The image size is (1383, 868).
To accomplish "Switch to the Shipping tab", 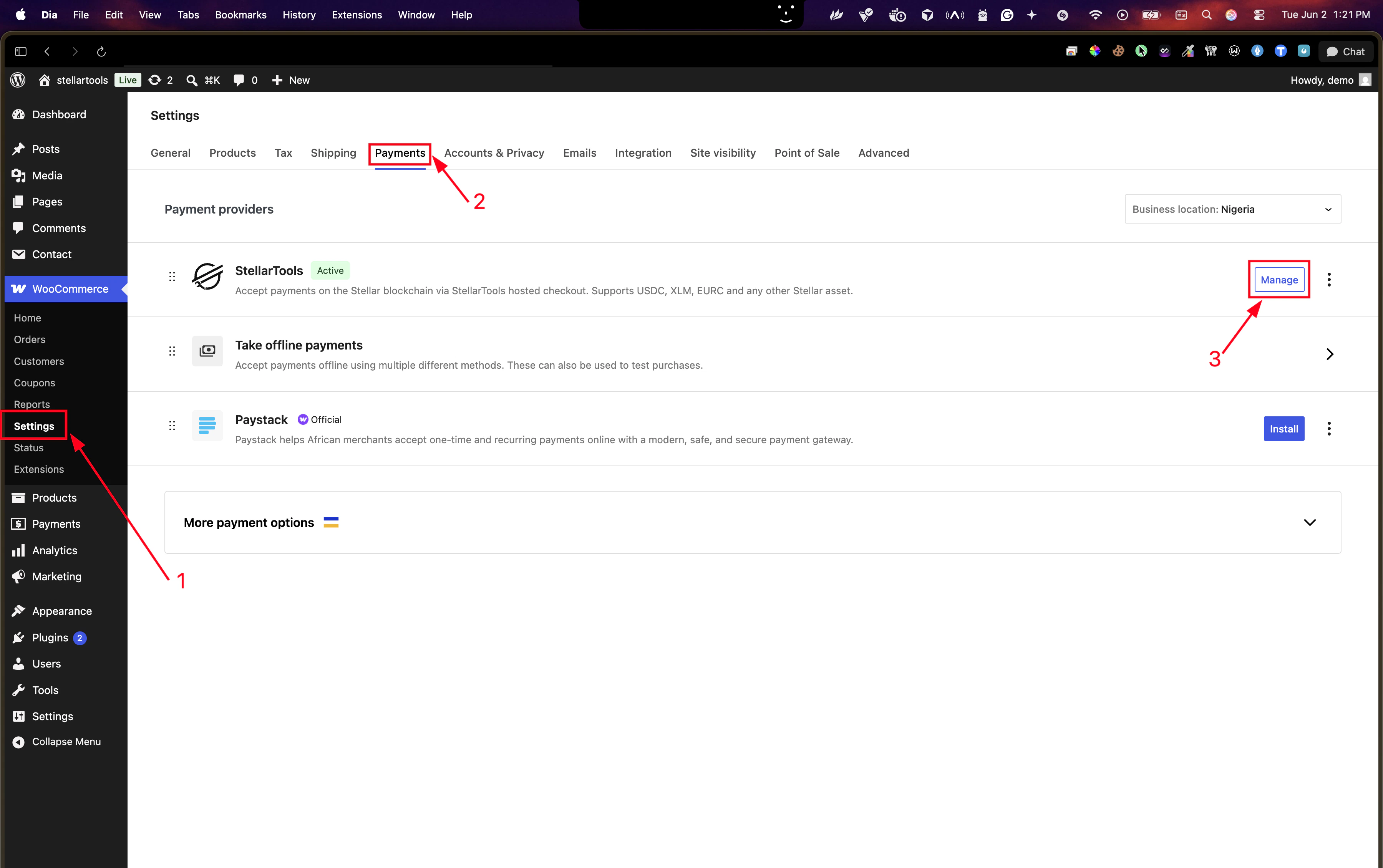I will click(333, 153).
